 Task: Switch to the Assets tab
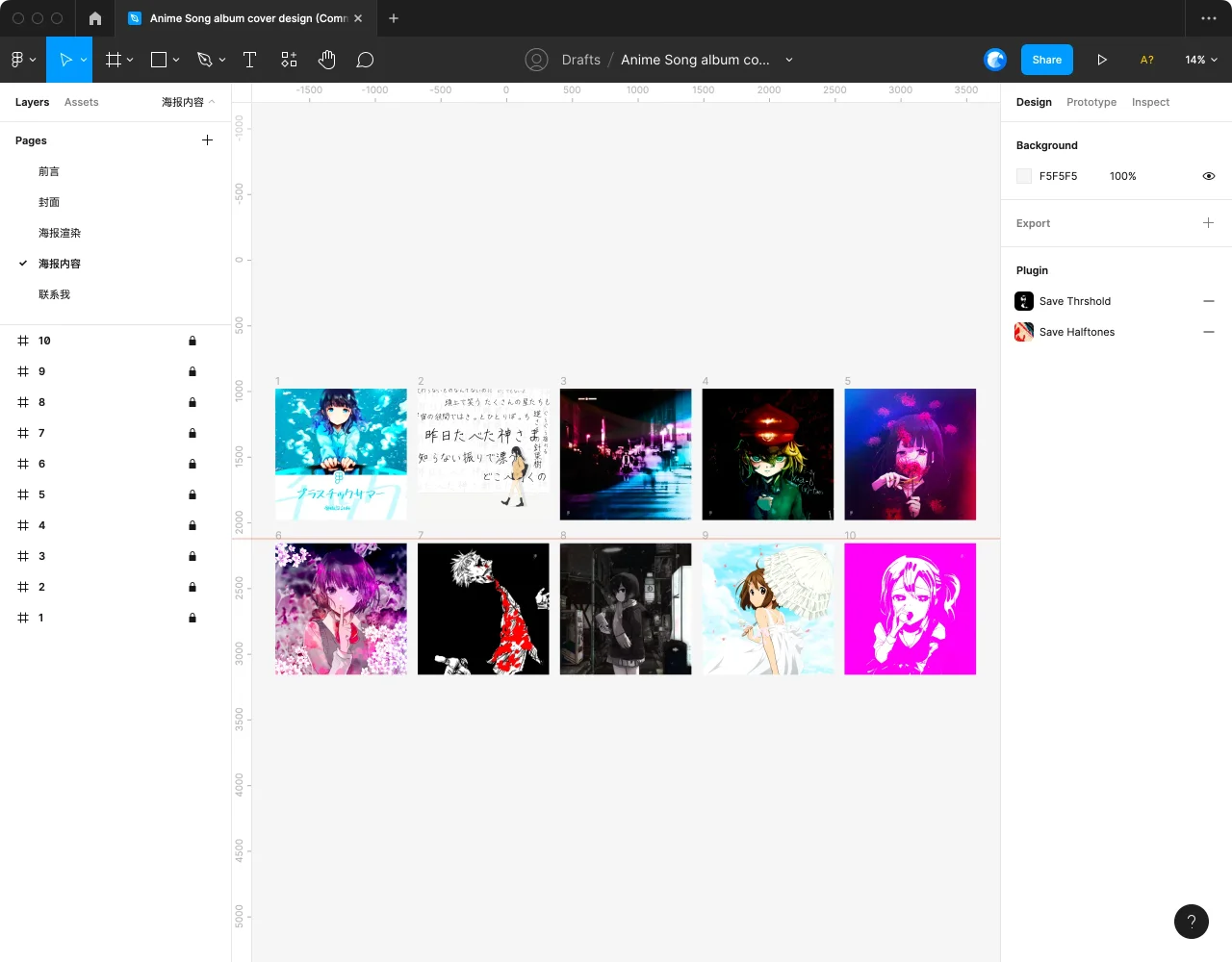81,102
